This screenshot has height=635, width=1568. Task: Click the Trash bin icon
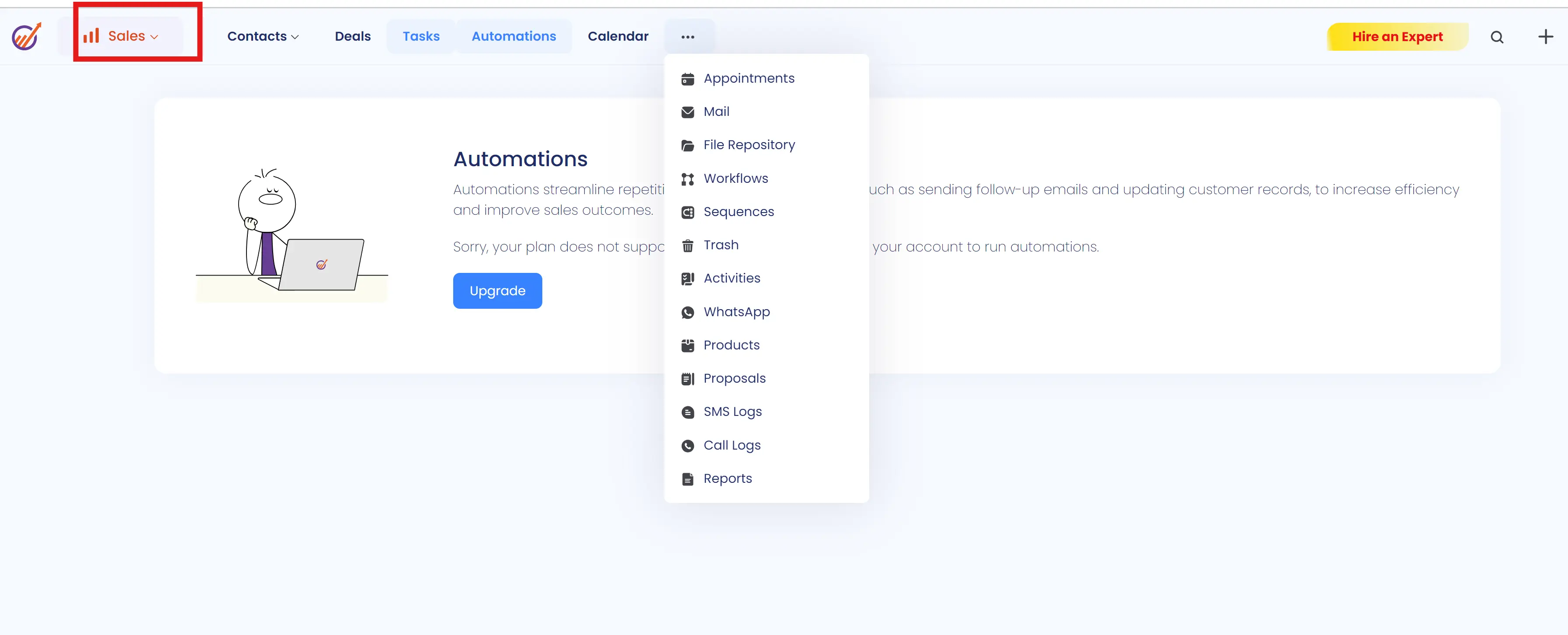pos(687,246)
